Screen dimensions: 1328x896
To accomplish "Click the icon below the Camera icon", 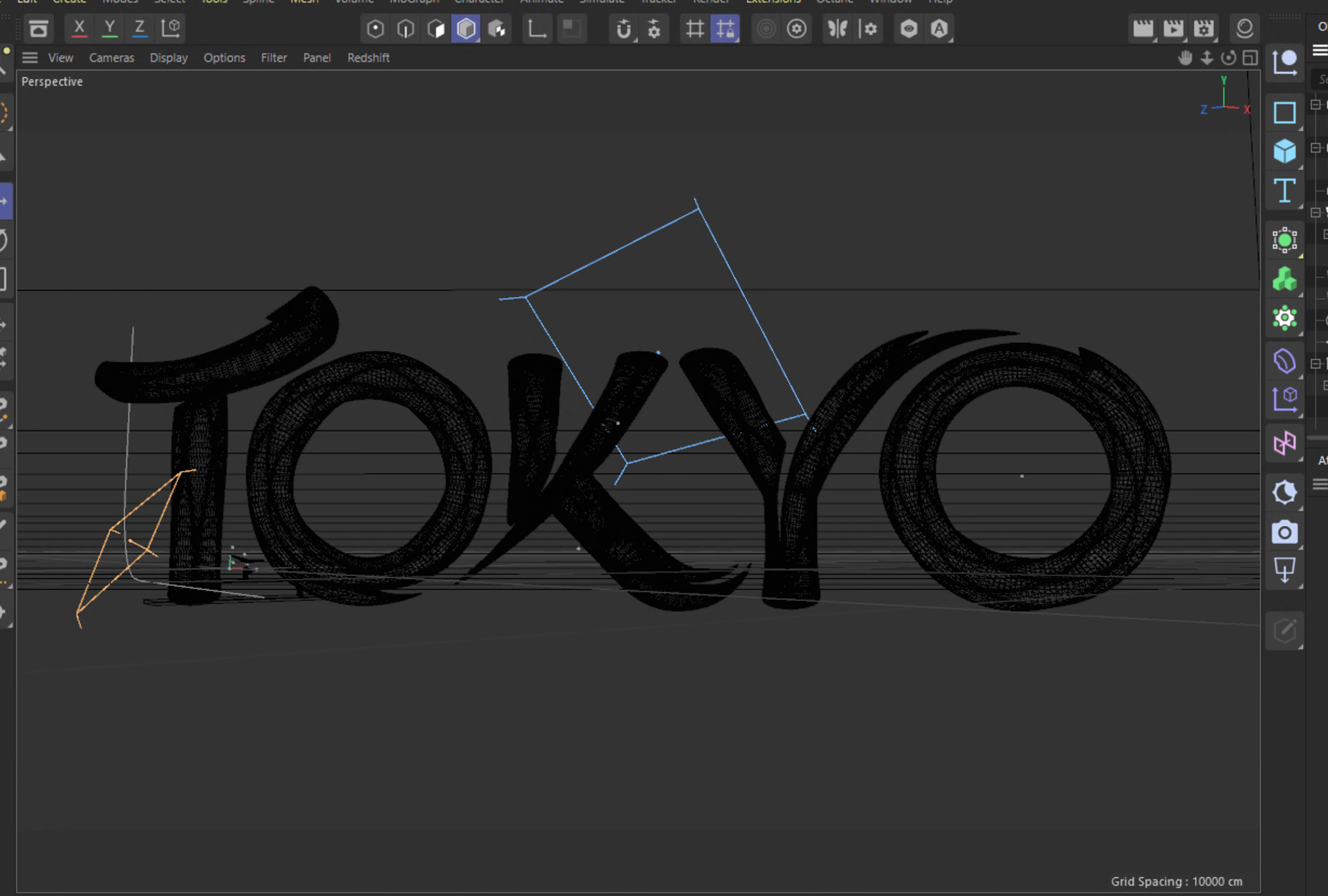I will tap(1284, 571).
